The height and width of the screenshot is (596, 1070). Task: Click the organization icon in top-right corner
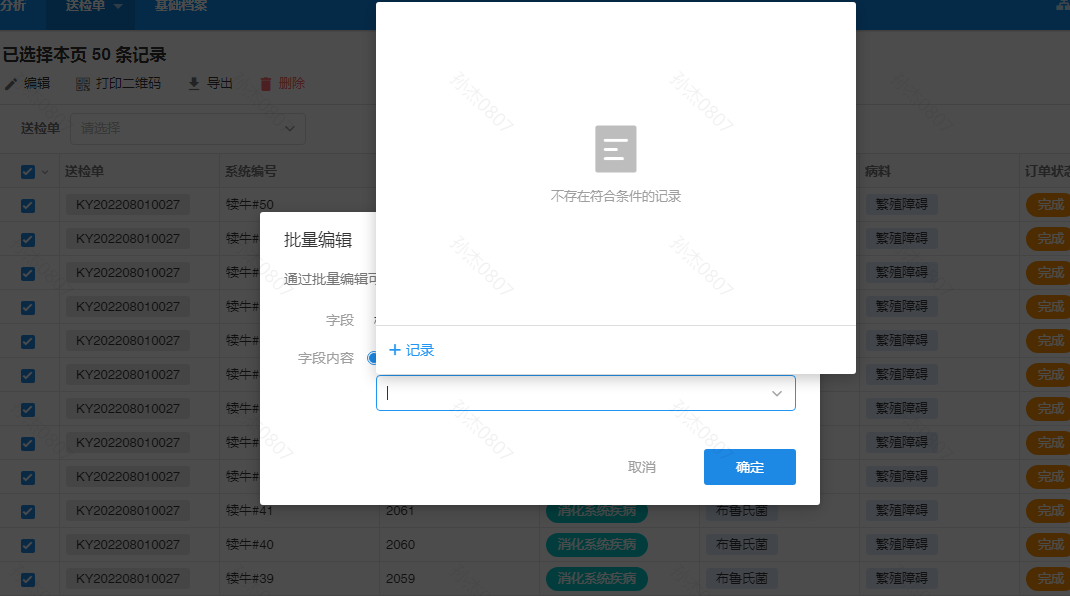point(1062,6)
